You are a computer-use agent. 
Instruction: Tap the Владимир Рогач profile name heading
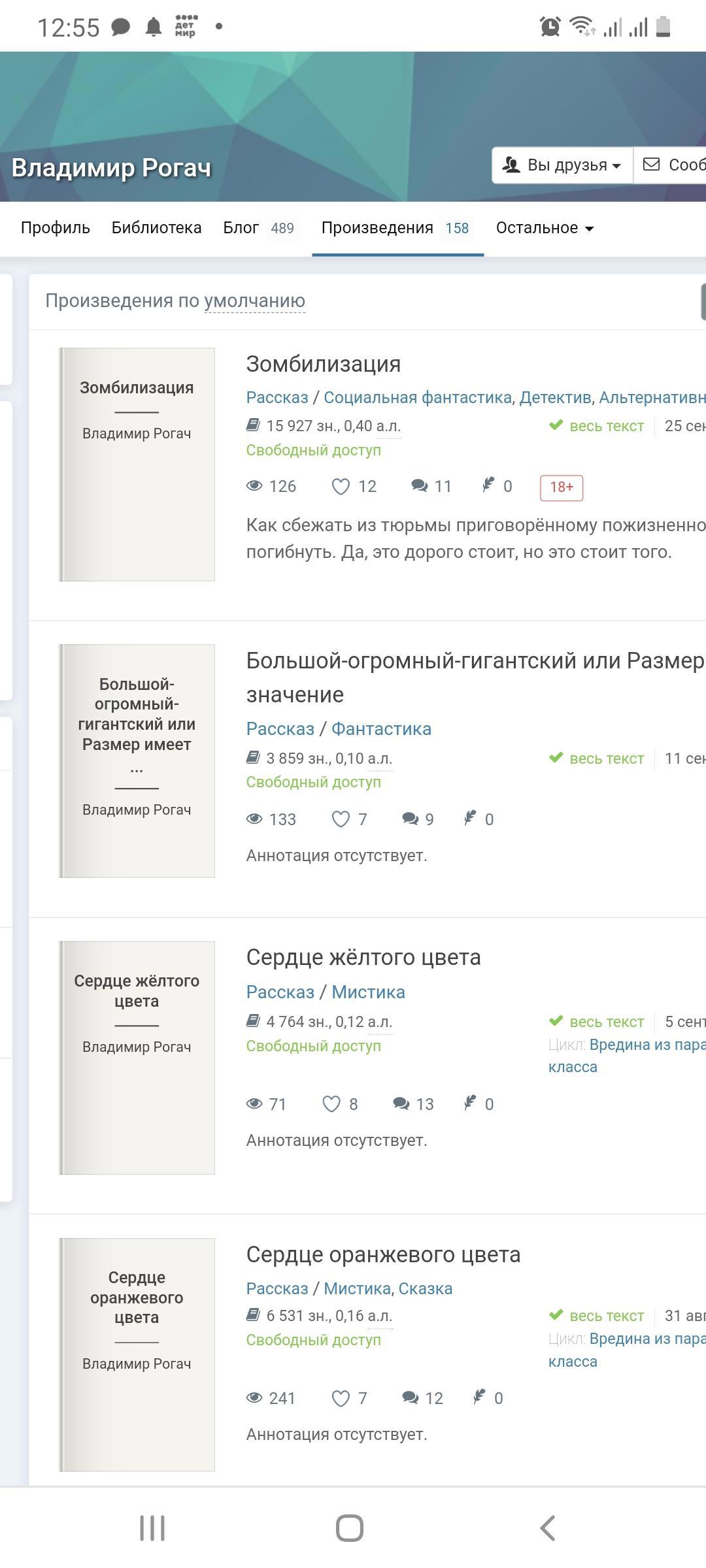point(112,168)
